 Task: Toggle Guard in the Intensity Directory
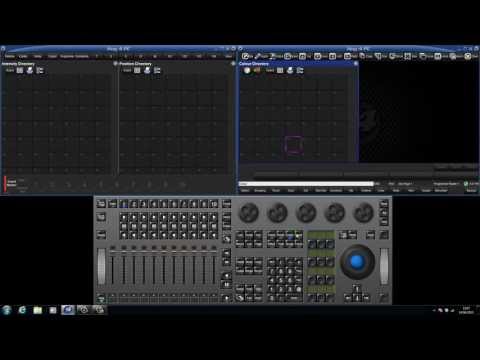tap(10, 70)
